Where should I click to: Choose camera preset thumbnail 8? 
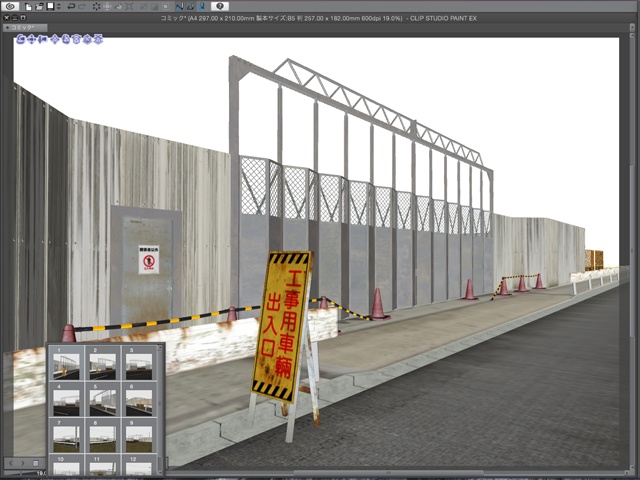coord(103,436)
